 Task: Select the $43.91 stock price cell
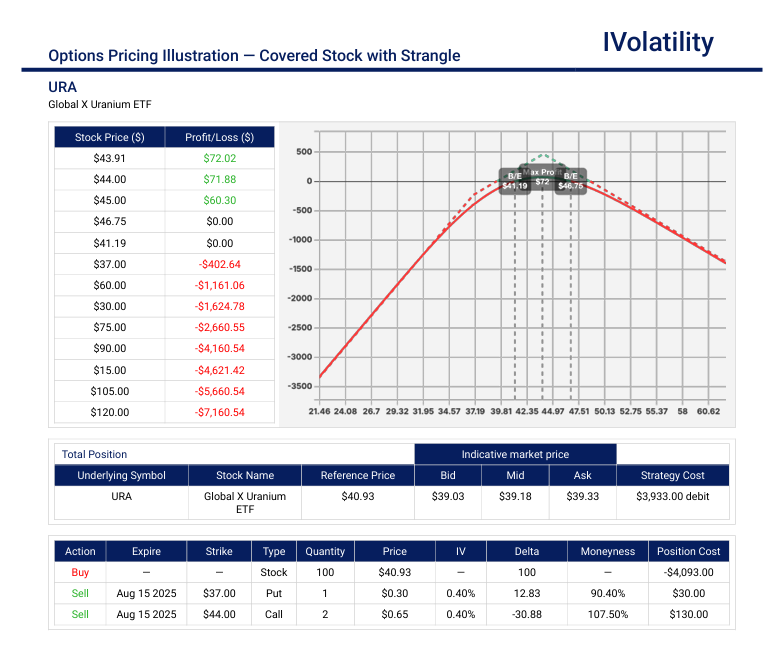[110, 158]
